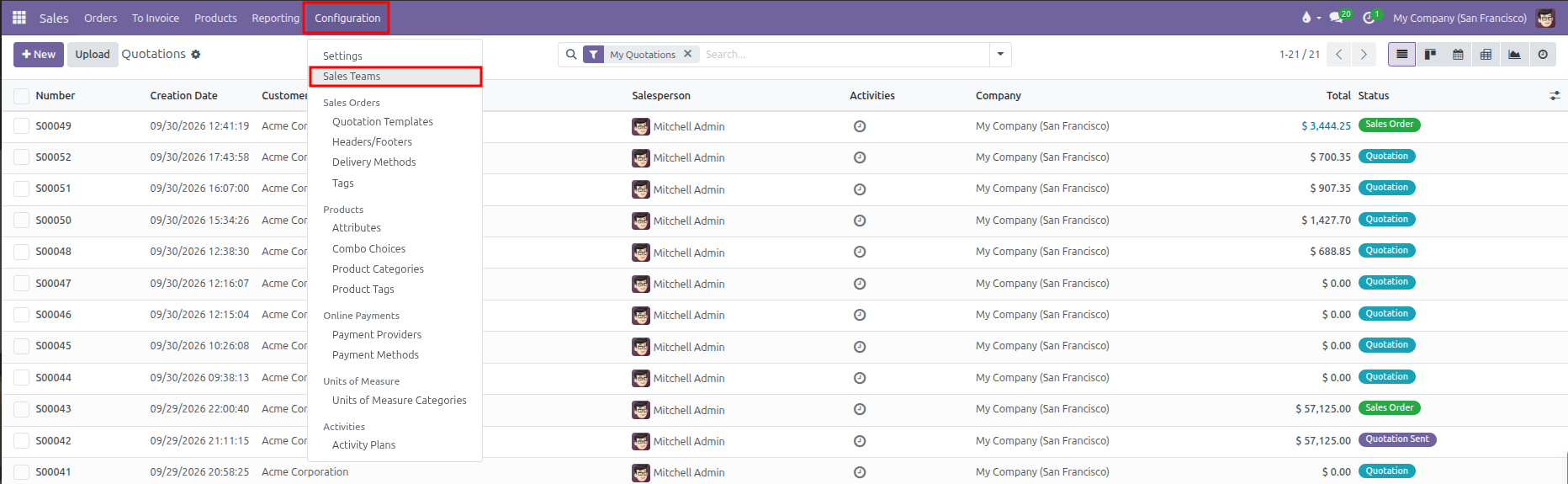Click the funnel filter icon
This screenshot has width=1568, height=484.
[x=594, y=55]
